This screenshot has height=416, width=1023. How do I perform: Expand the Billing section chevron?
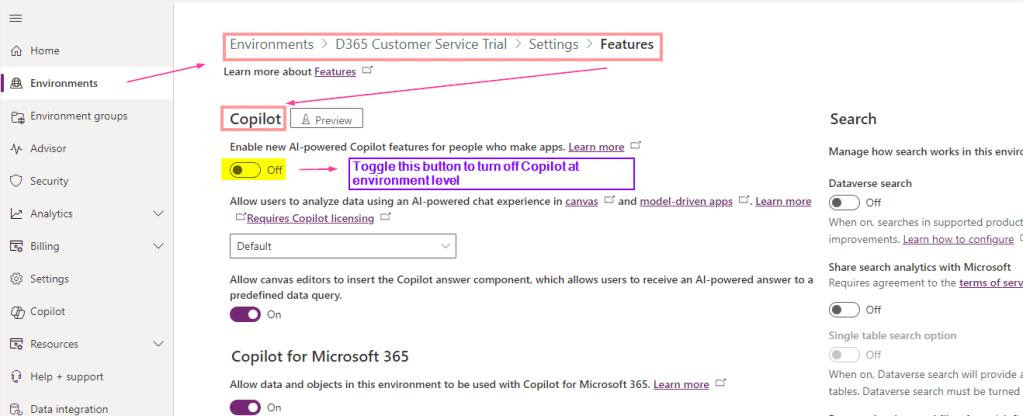pyautogui.click(x=158, y=246)
